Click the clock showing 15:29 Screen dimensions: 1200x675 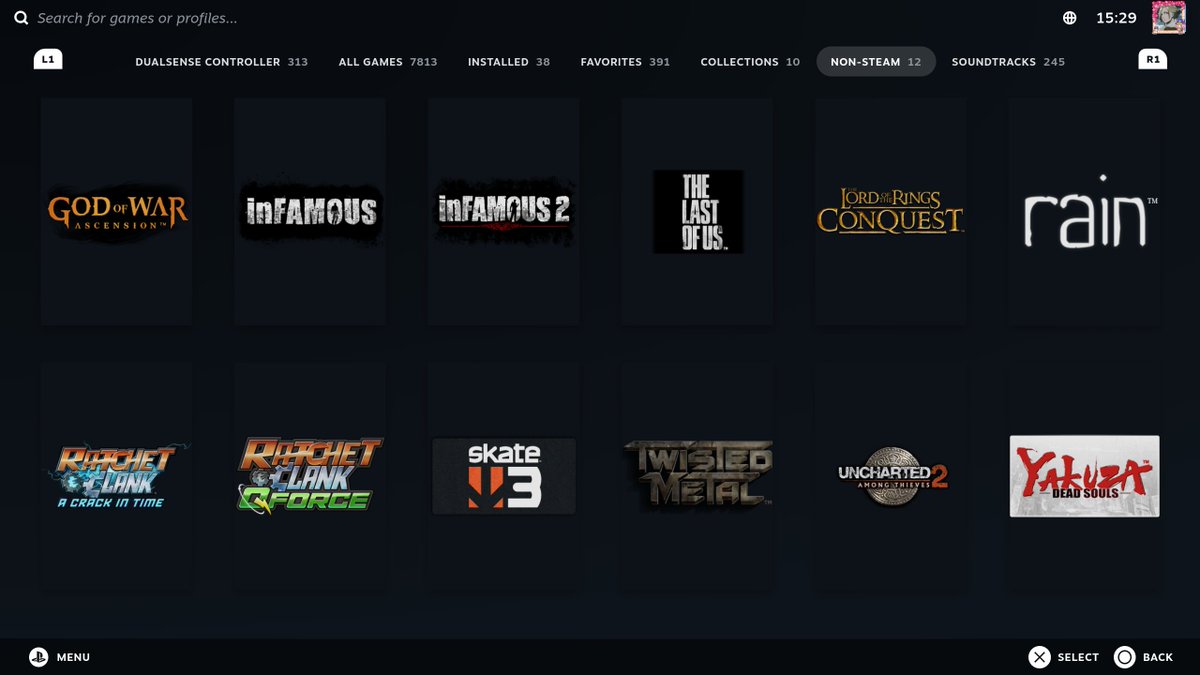click(1116, 18)
